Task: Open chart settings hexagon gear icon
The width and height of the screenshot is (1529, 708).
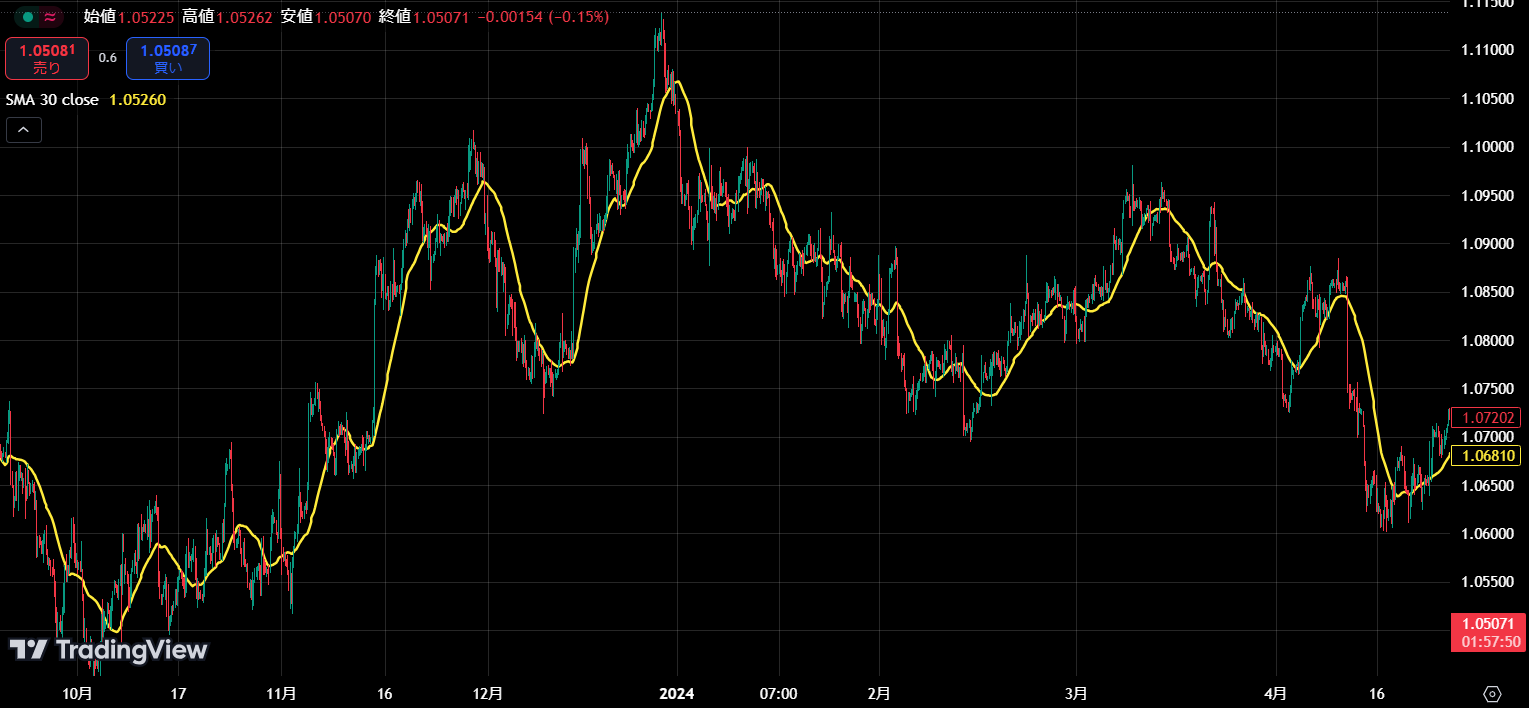Action: pyautogui.click(x=1492, y=694)
